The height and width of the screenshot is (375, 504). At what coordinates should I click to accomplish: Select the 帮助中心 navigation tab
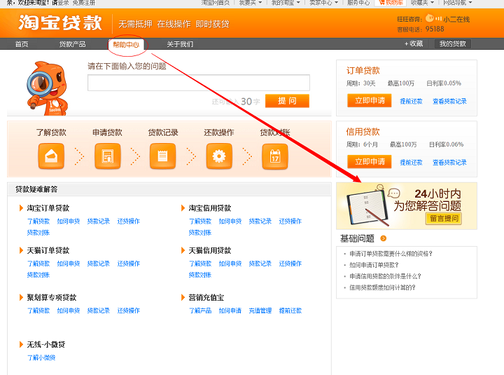click(126, 44)
